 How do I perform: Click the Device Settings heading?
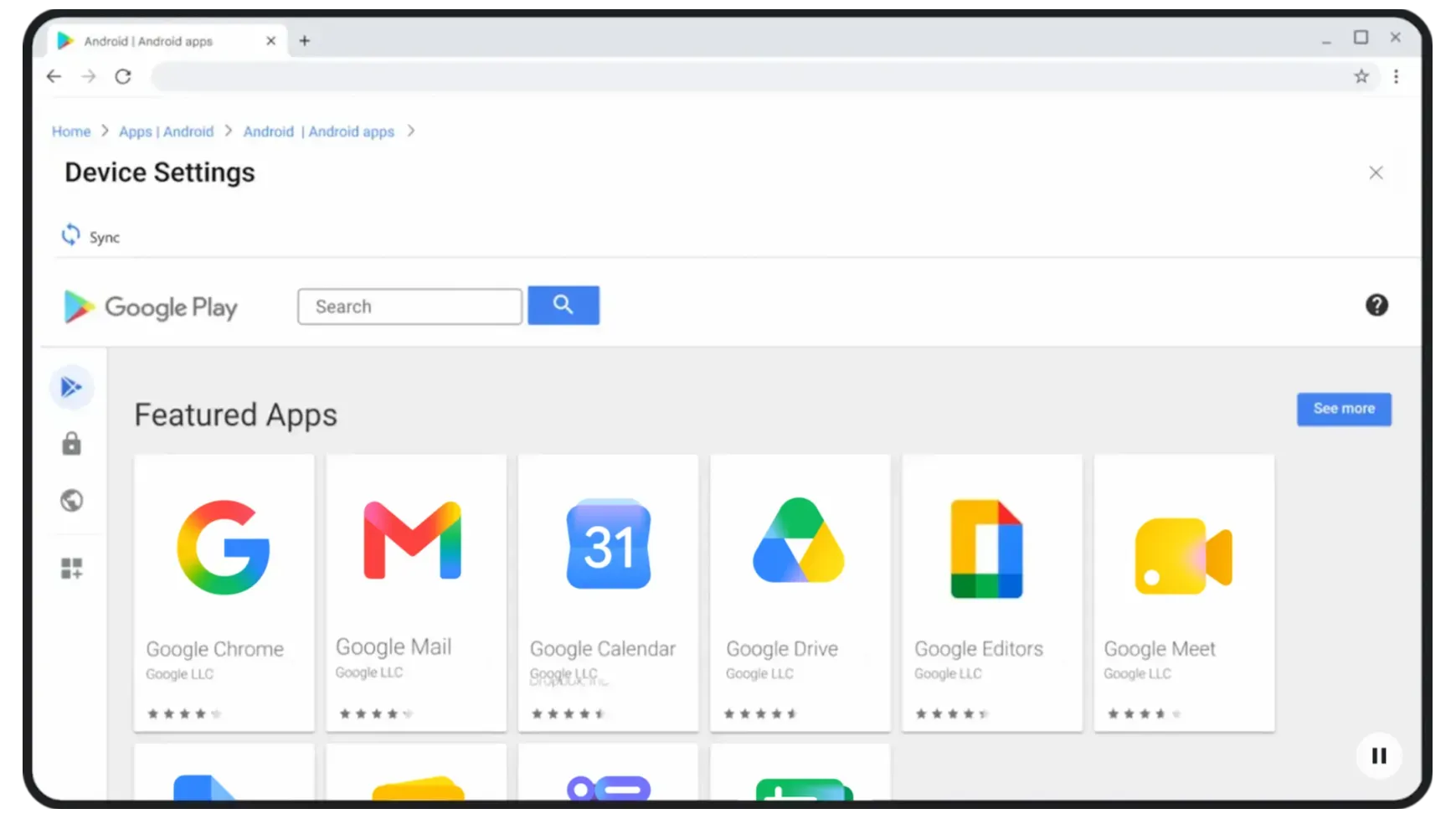click(x=160, y=173)
